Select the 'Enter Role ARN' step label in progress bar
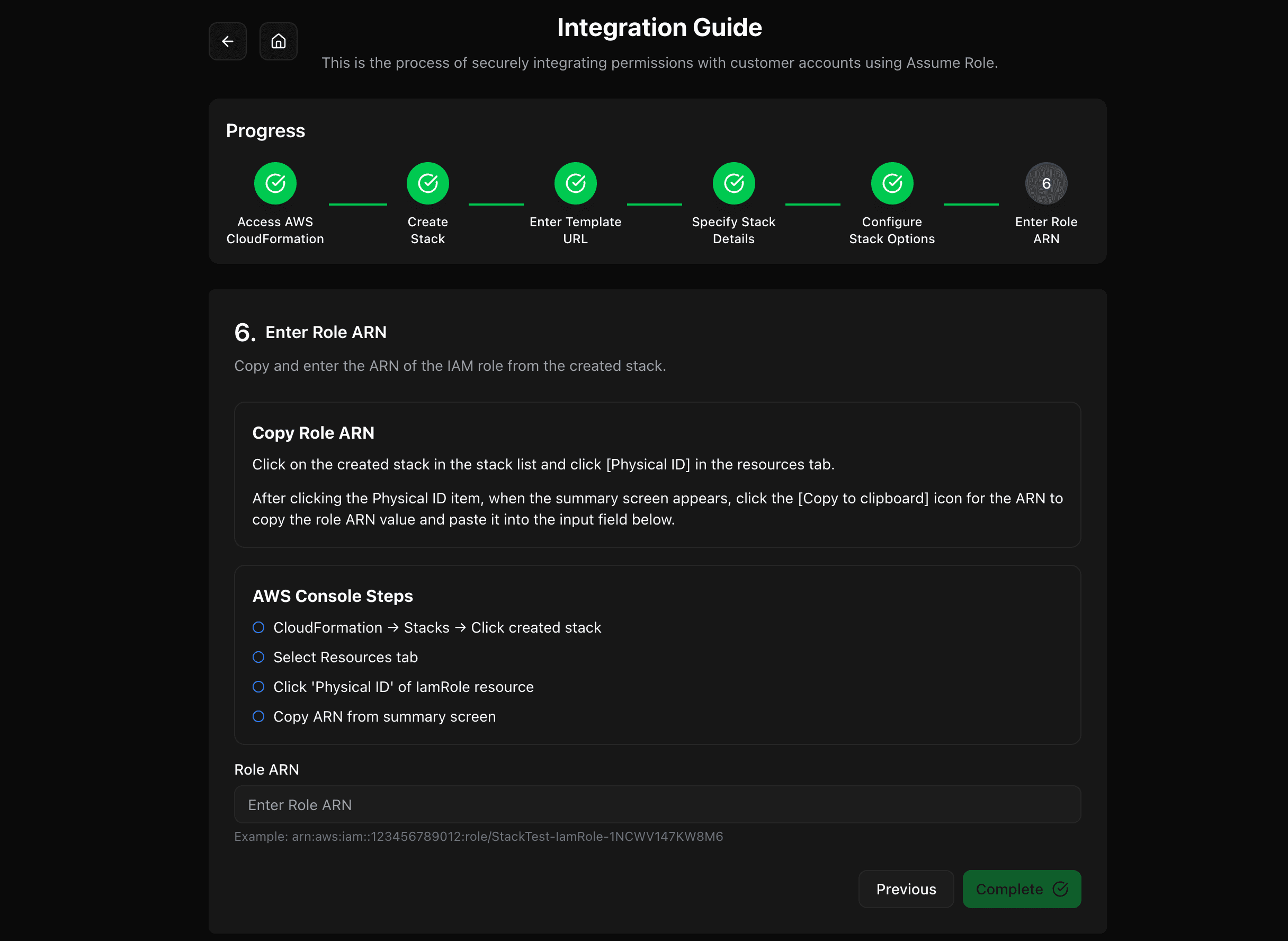1288x941 pixels. click(x=1045, y=230)
